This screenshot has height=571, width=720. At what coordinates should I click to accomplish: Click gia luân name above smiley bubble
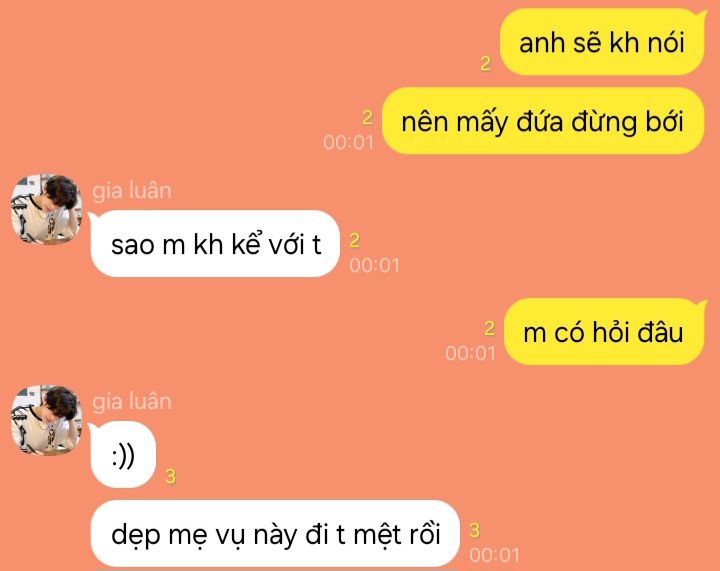point(132,402)
